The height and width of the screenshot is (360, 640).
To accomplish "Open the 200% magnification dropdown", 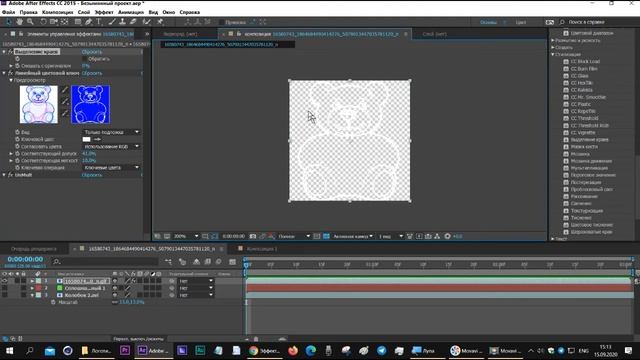I will (186, 236).
